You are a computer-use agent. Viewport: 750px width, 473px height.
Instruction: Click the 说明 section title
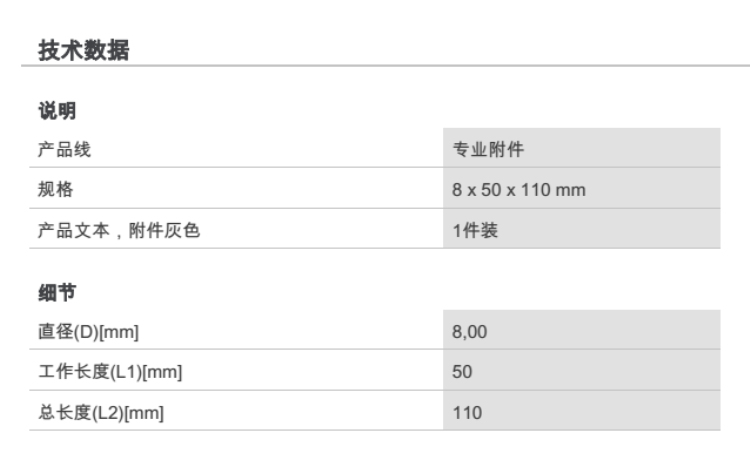point(52,110)
